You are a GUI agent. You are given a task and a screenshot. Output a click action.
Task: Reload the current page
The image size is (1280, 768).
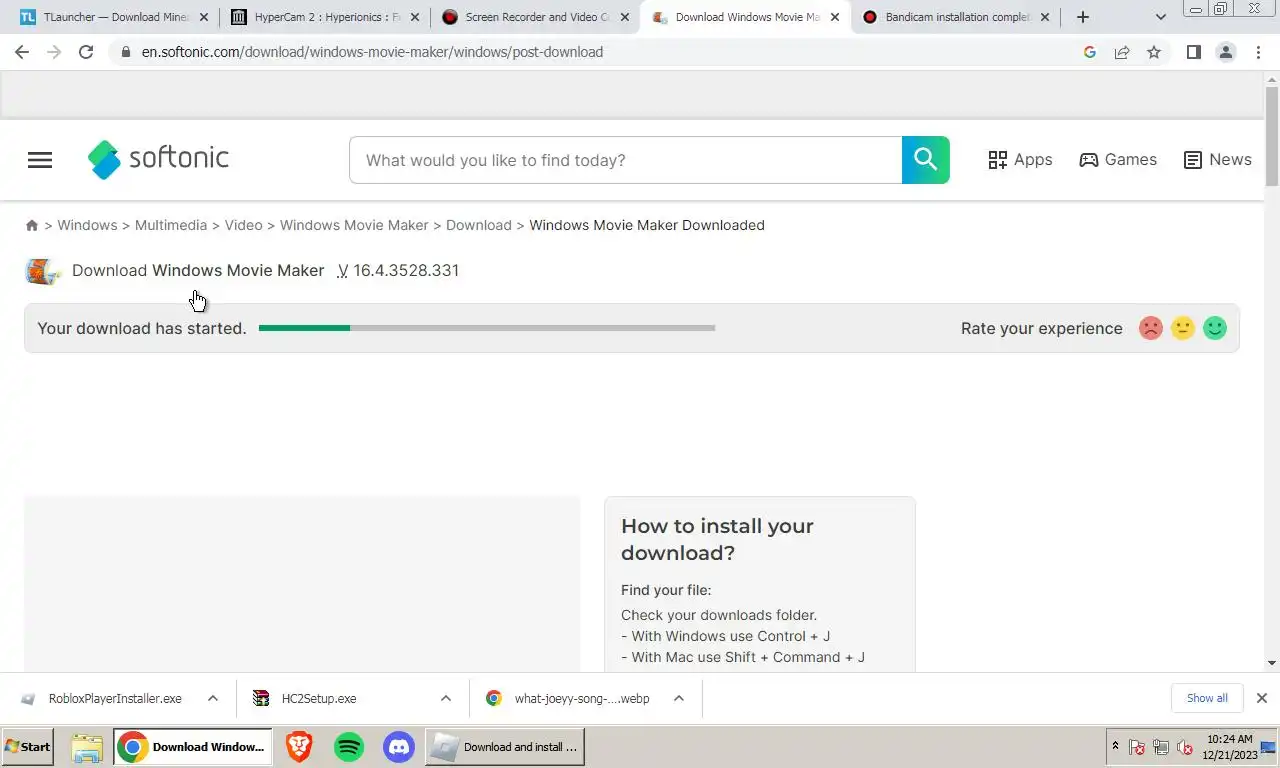point(86,52)
